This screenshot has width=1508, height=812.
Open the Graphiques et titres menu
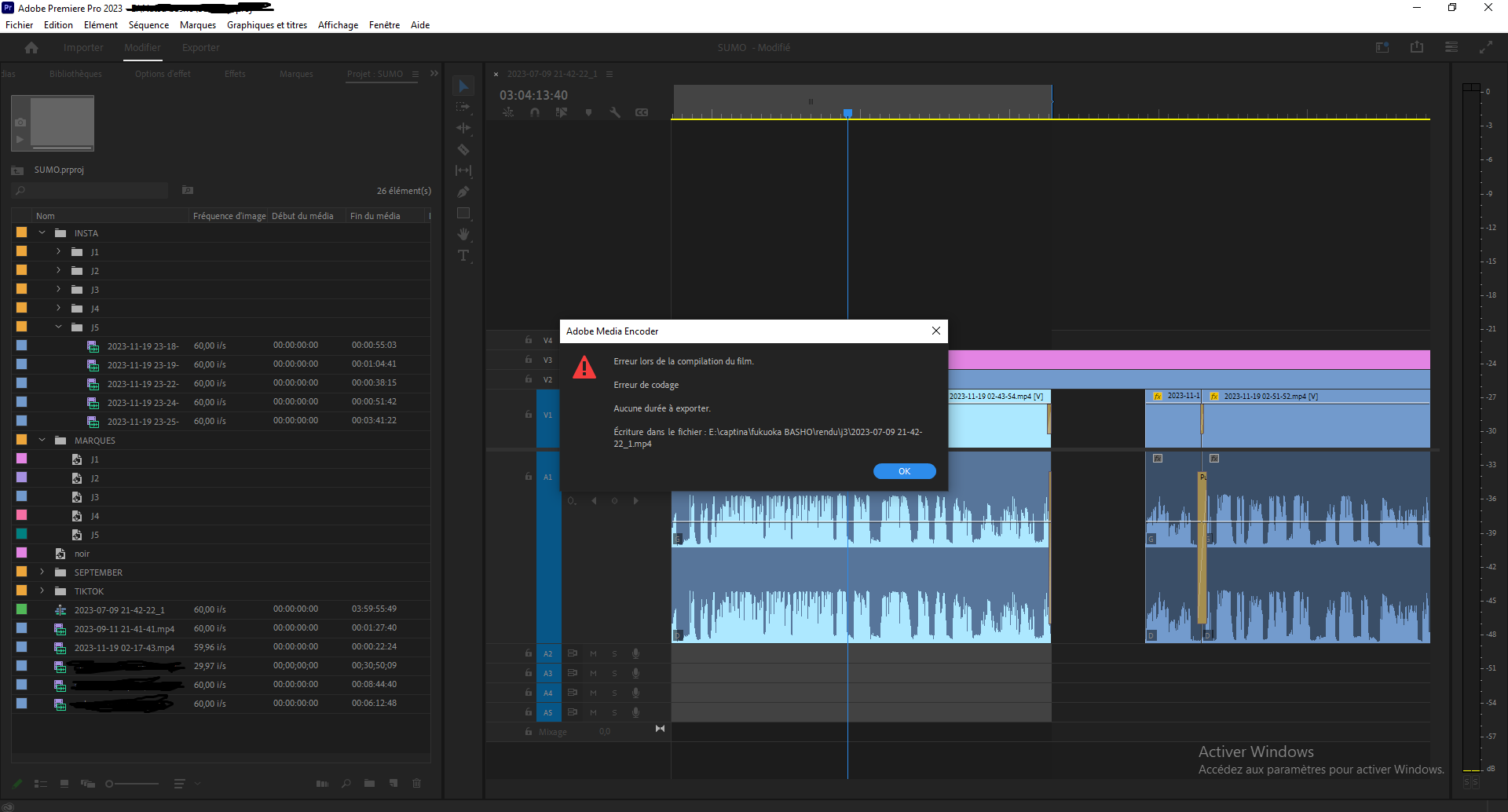(267, 25)
